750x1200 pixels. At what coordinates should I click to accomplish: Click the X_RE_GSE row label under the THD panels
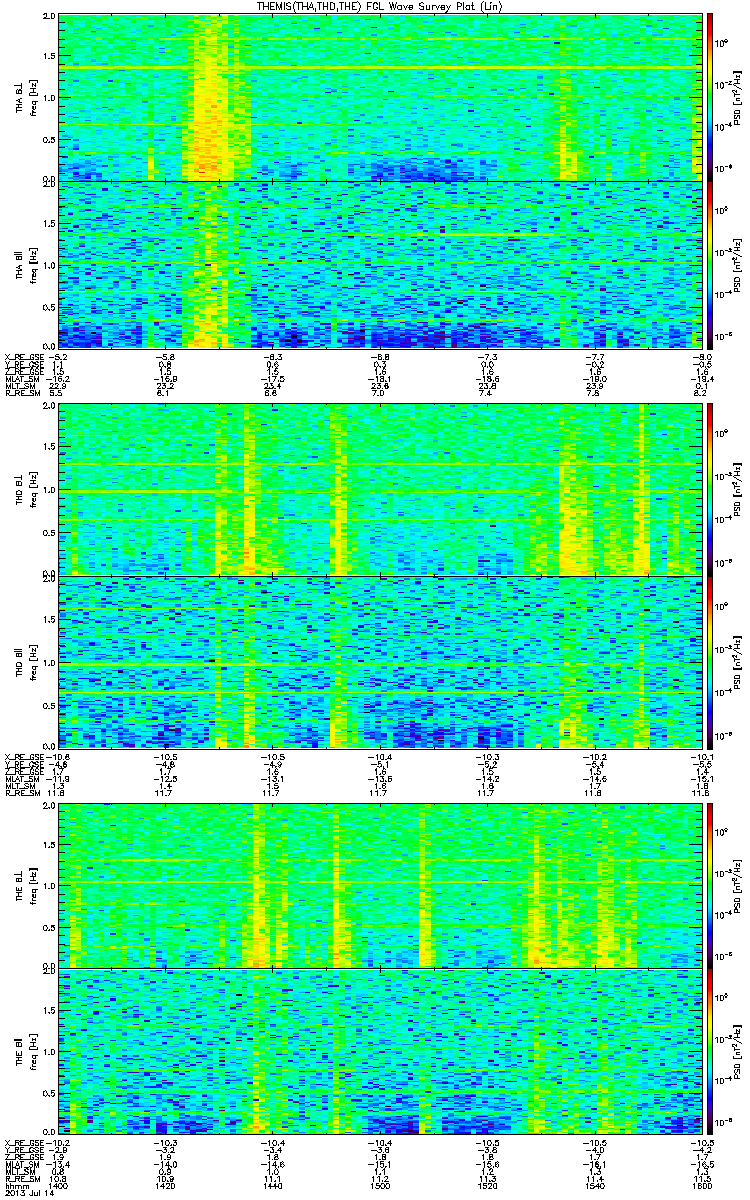22,755
